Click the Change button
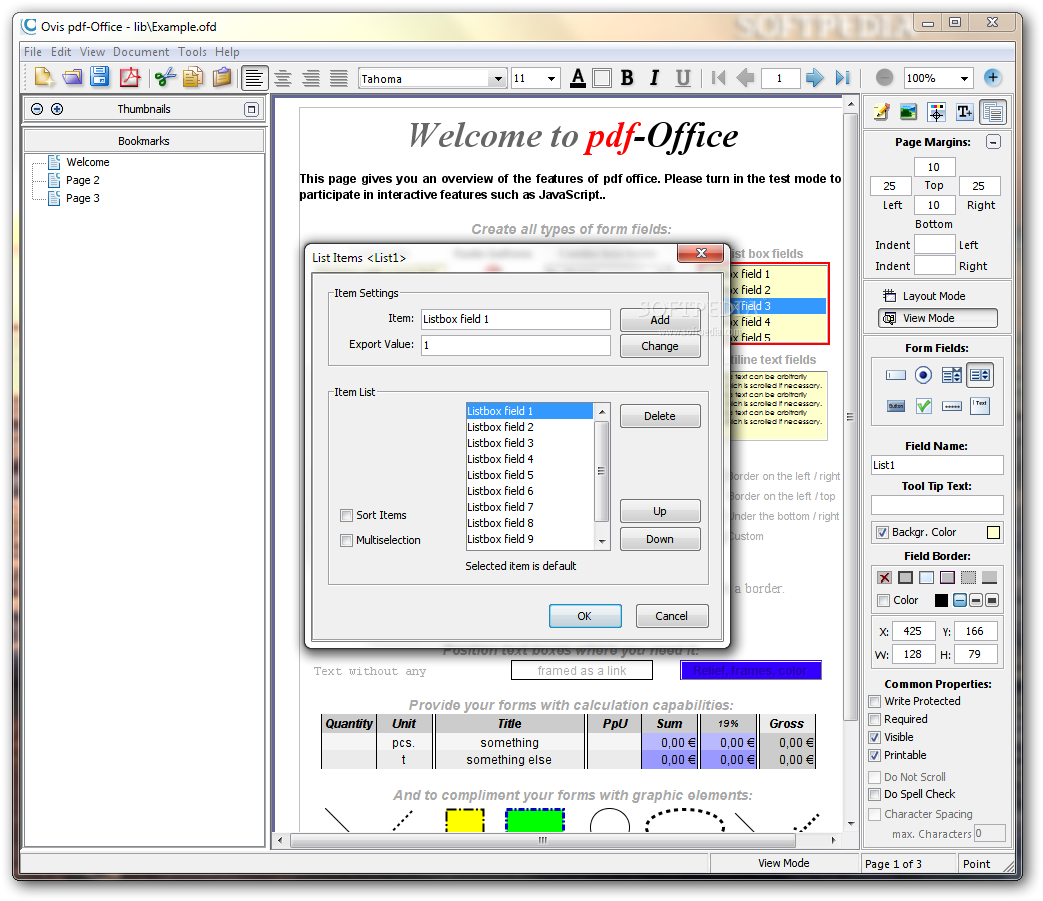This screenshot has width=1043, height=901. [660, 346]
